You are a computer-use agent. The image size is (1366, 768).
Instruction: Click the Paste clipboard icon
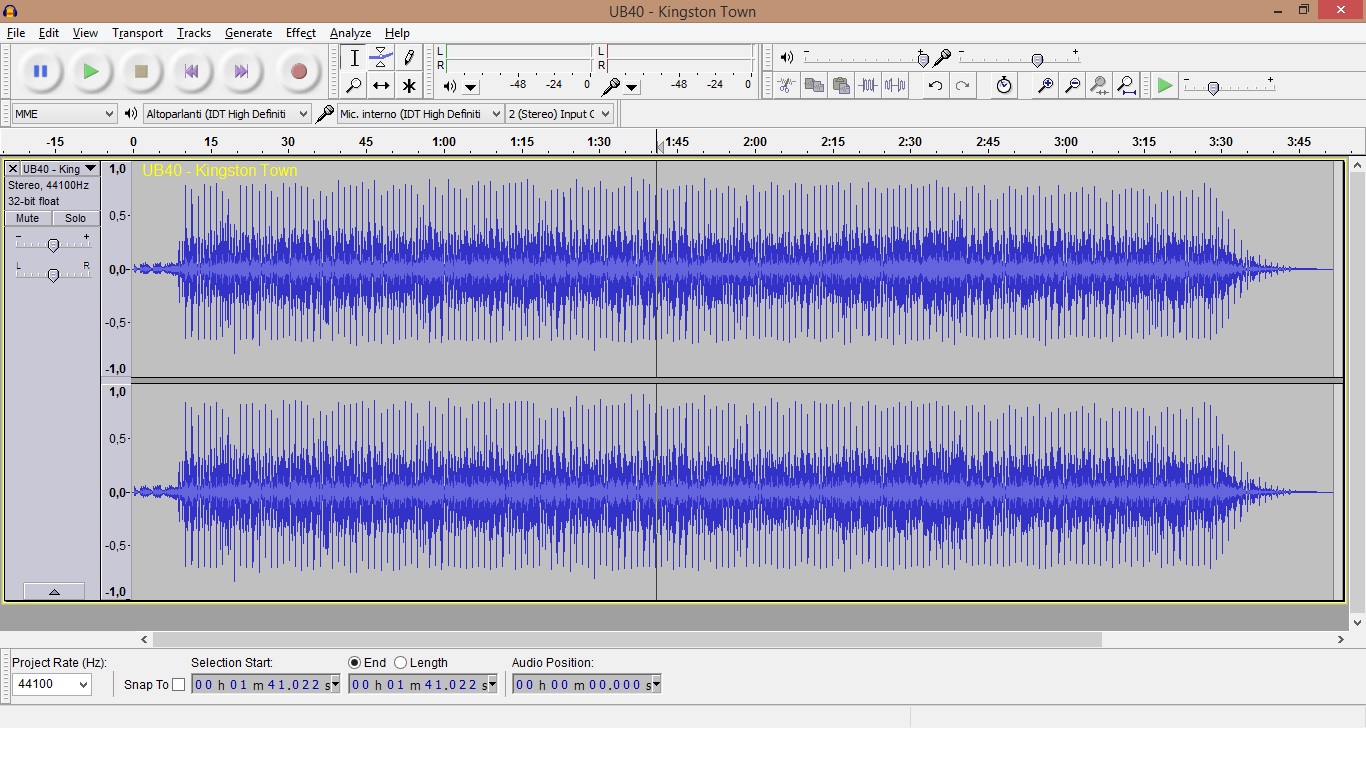click(x=841, y=86)
